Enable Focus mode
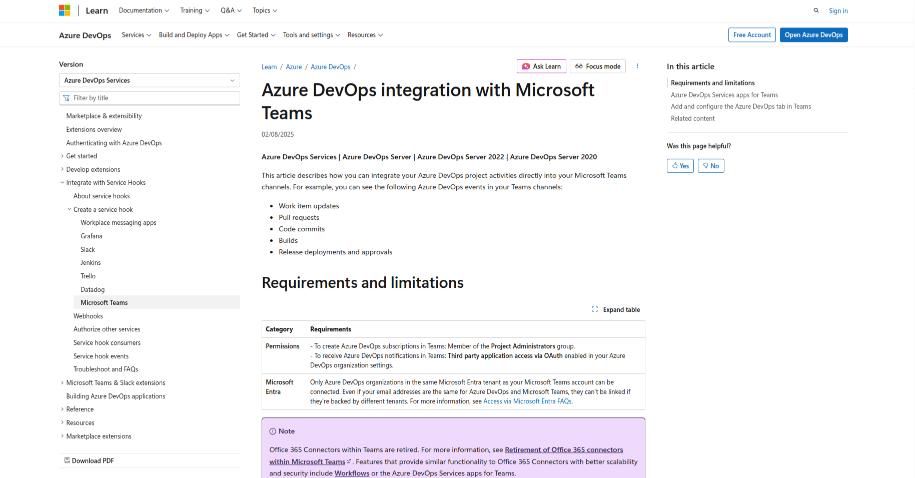This screenshot has width=915, height=478. click(x=598, y=66)
